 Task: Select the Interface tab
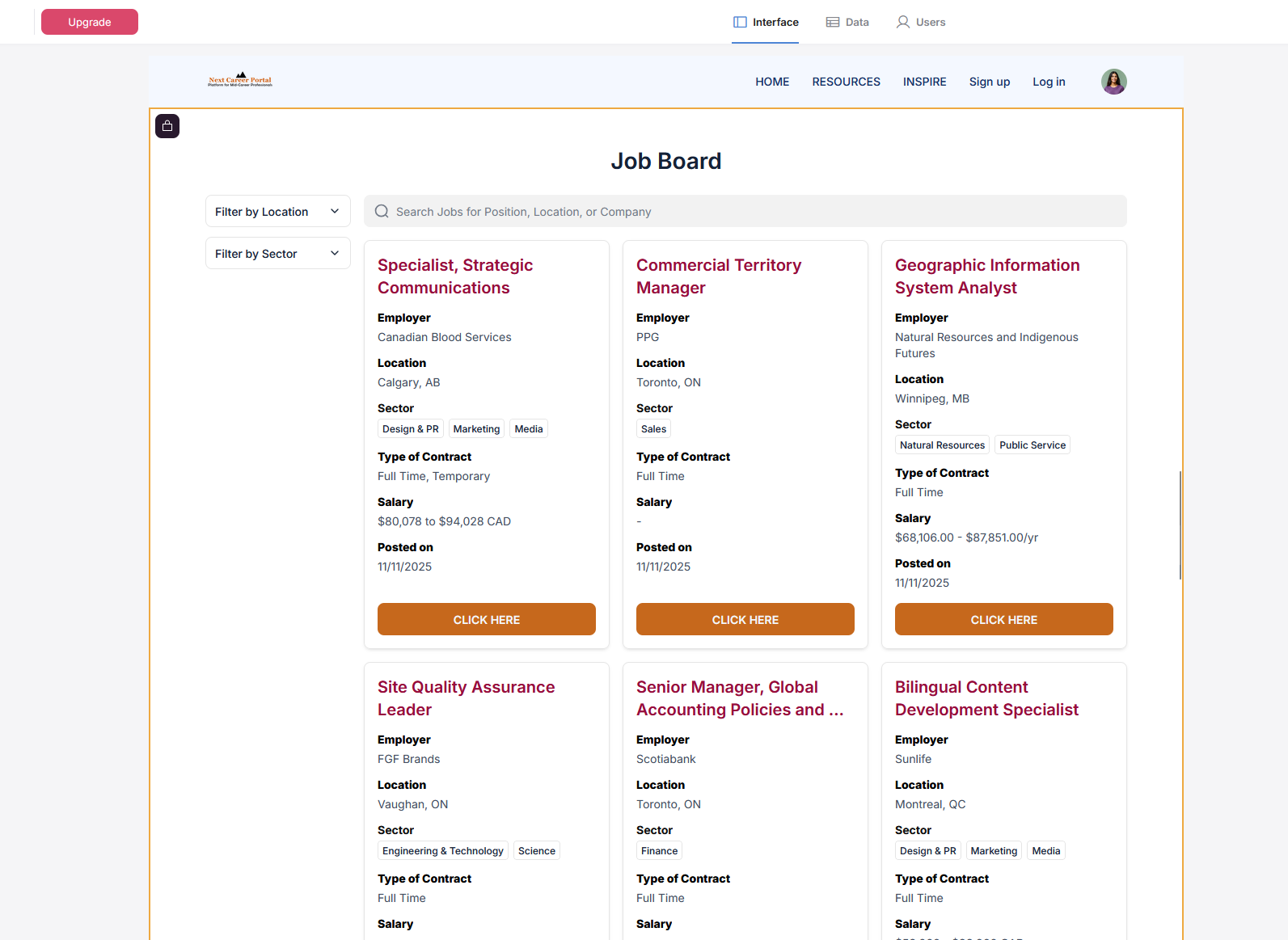[x=766, y=22]
